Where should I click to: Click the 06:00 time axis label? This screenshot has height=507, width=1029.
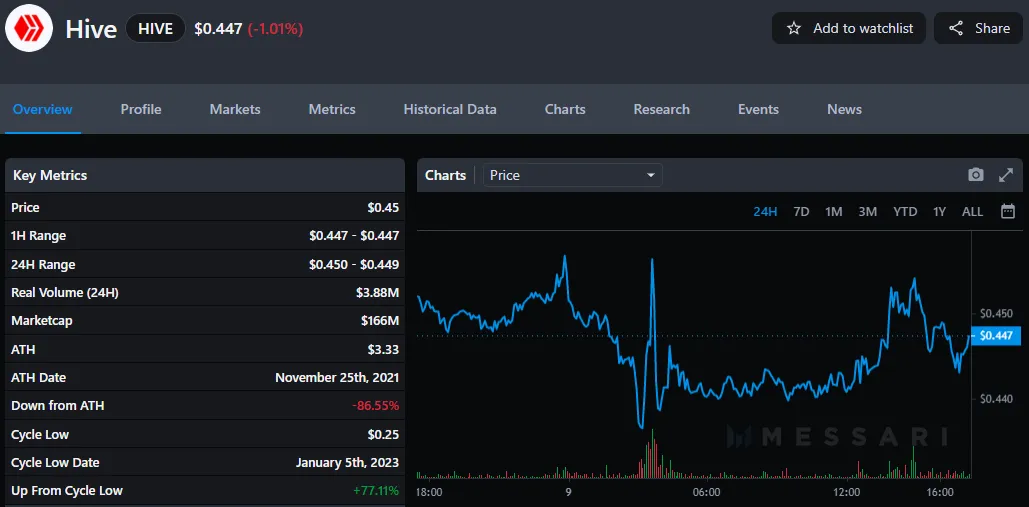(x=706, y=492)
